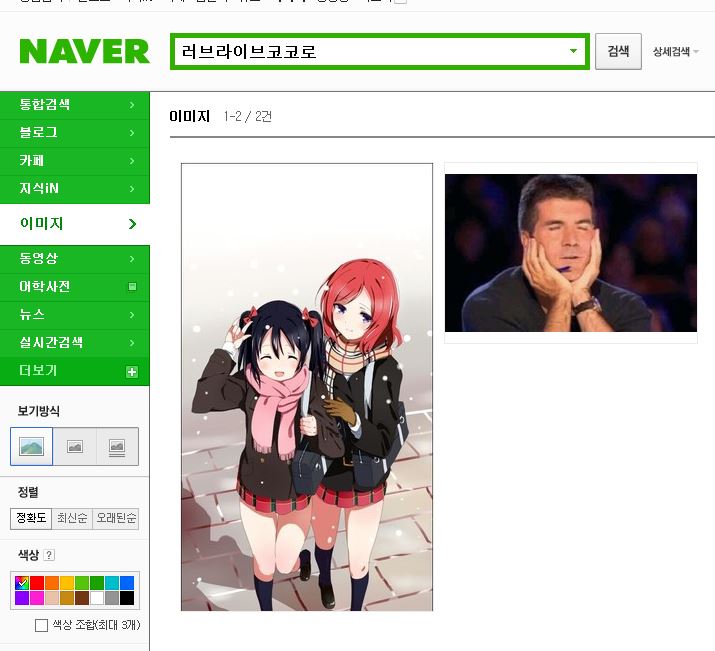Pick the golden brown color swatch
The height and width of the screenshot is (651, 715).
(67, 598)
